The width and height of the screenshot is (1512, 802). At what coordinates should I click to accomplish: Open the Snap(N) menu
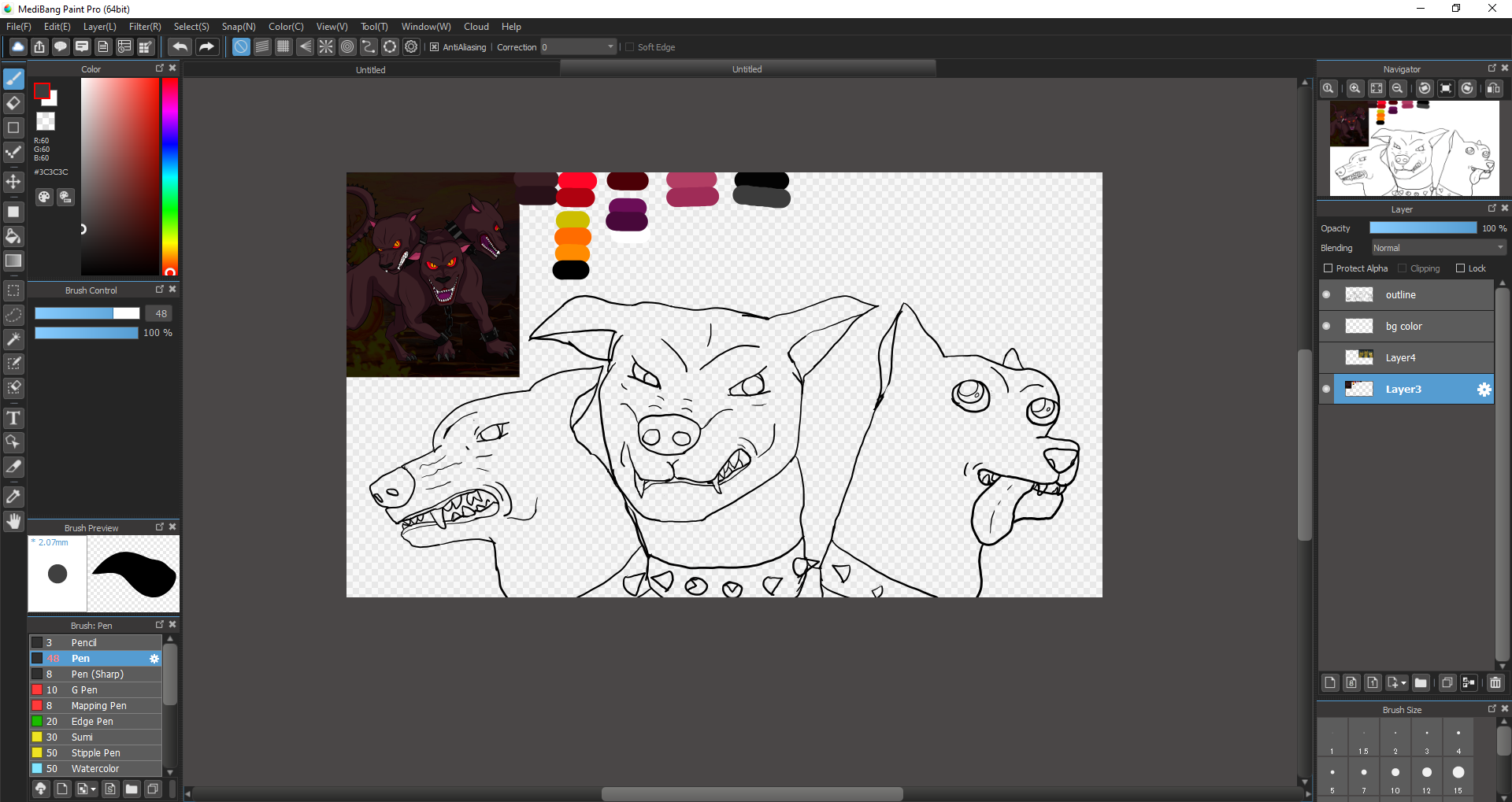pos(239,27)
